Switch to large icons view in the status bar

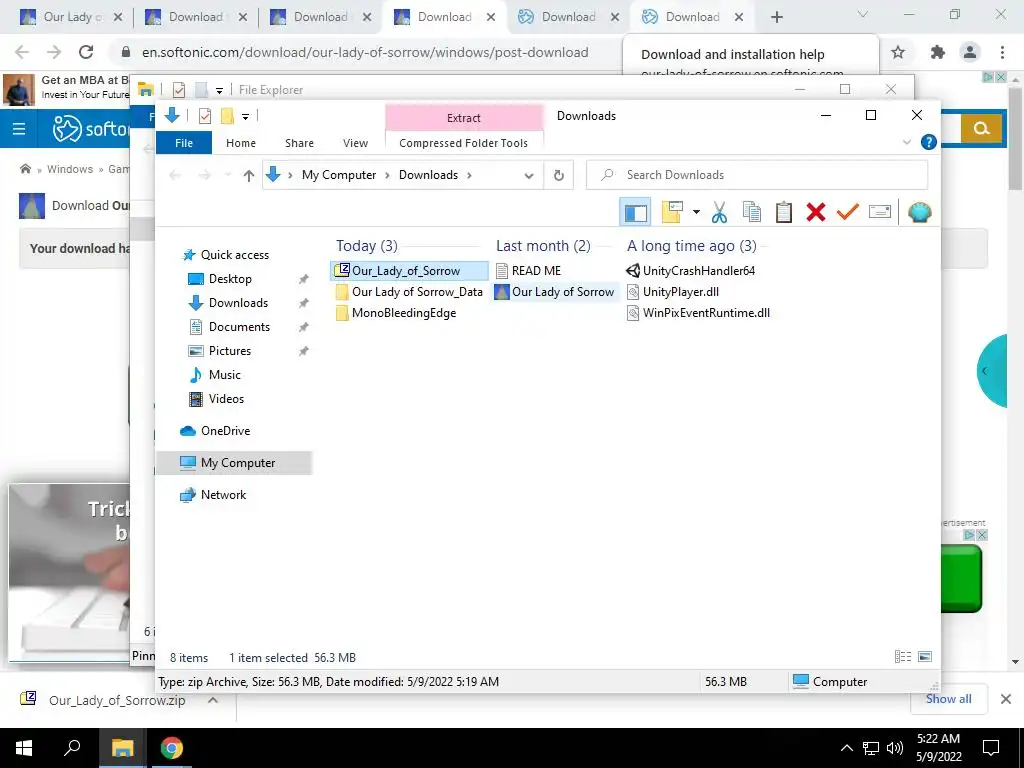pyautogui.click(x=925, y=657)
